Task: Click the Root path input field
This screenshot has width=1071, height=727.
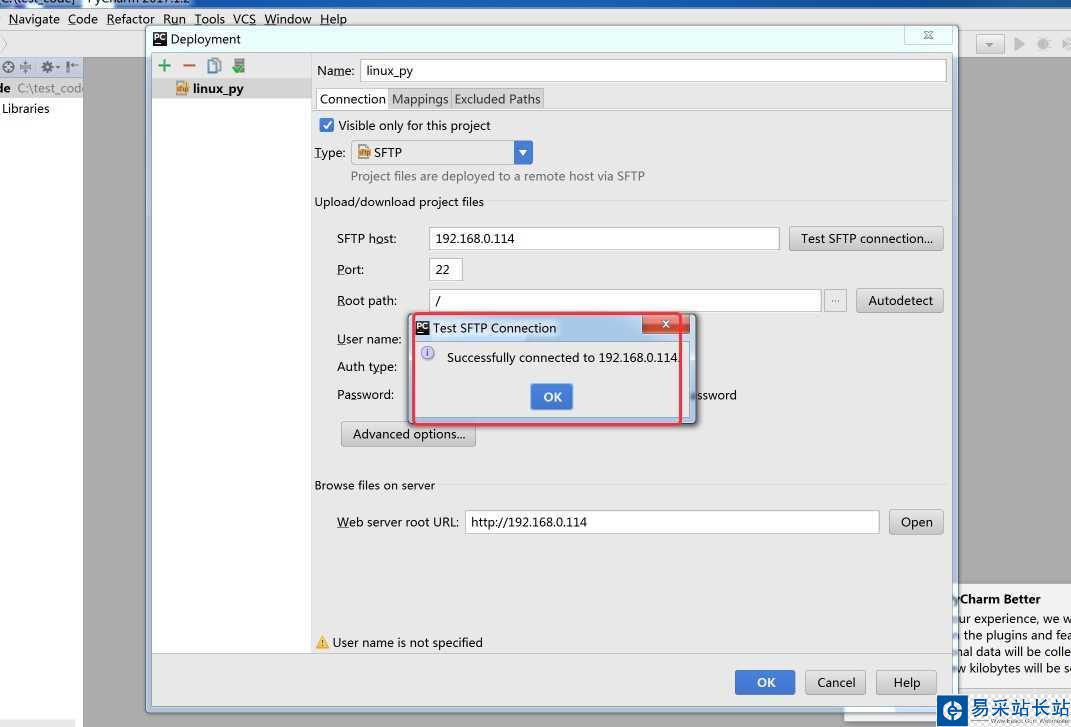Action: (x=625, y=301)
